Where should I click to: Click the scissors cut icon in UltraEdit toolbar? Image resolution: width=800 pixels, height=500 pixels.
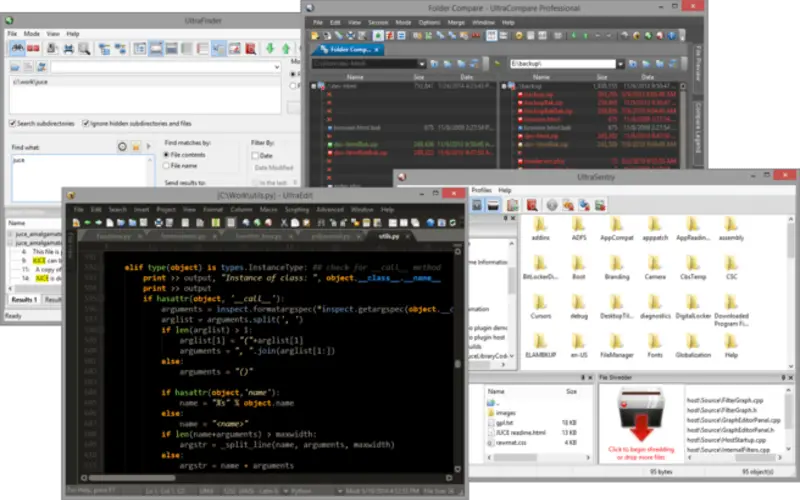284,222
